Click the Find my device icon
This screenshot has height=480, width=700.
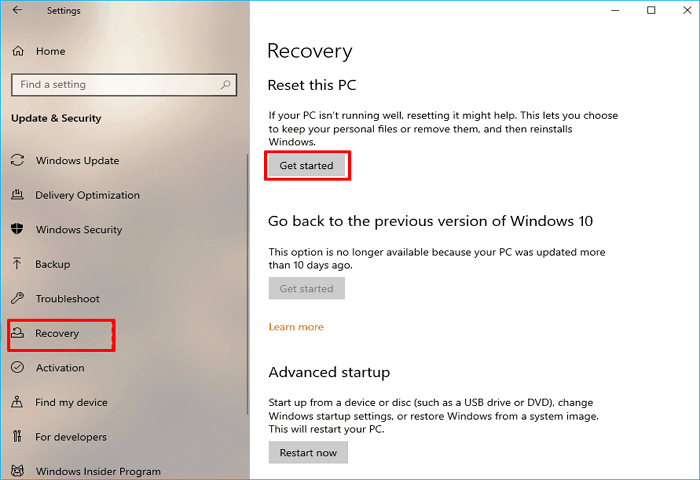coord(17,402)
